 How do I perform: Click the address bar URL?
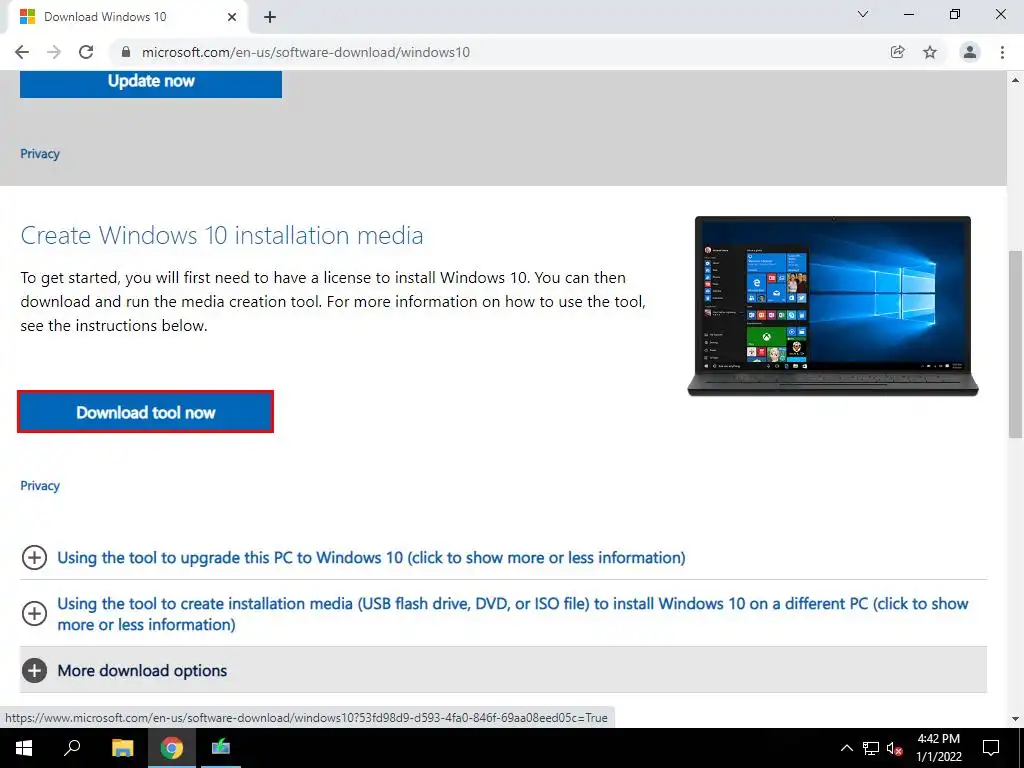306,52
